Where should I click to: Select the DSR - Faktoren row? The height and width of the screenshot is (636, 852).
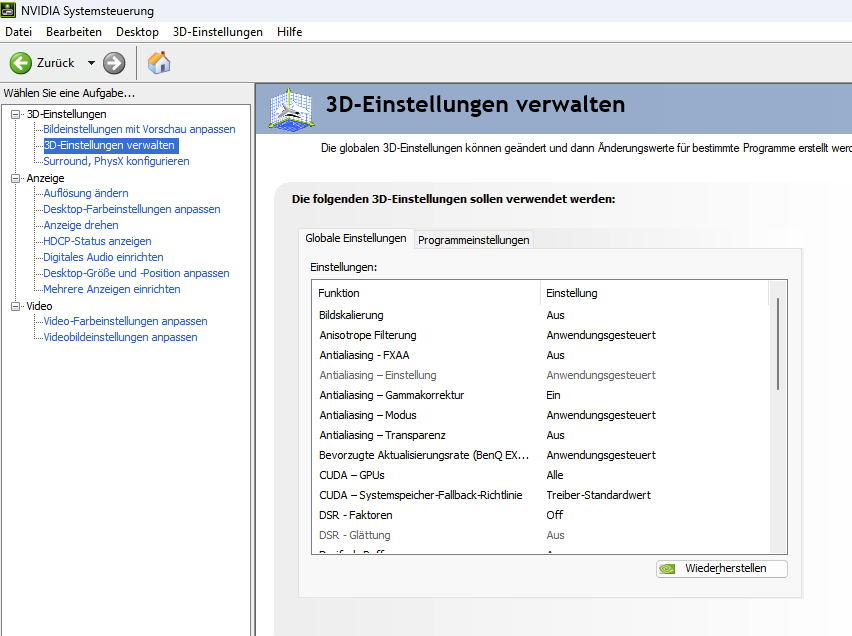(x=541, y=515)
